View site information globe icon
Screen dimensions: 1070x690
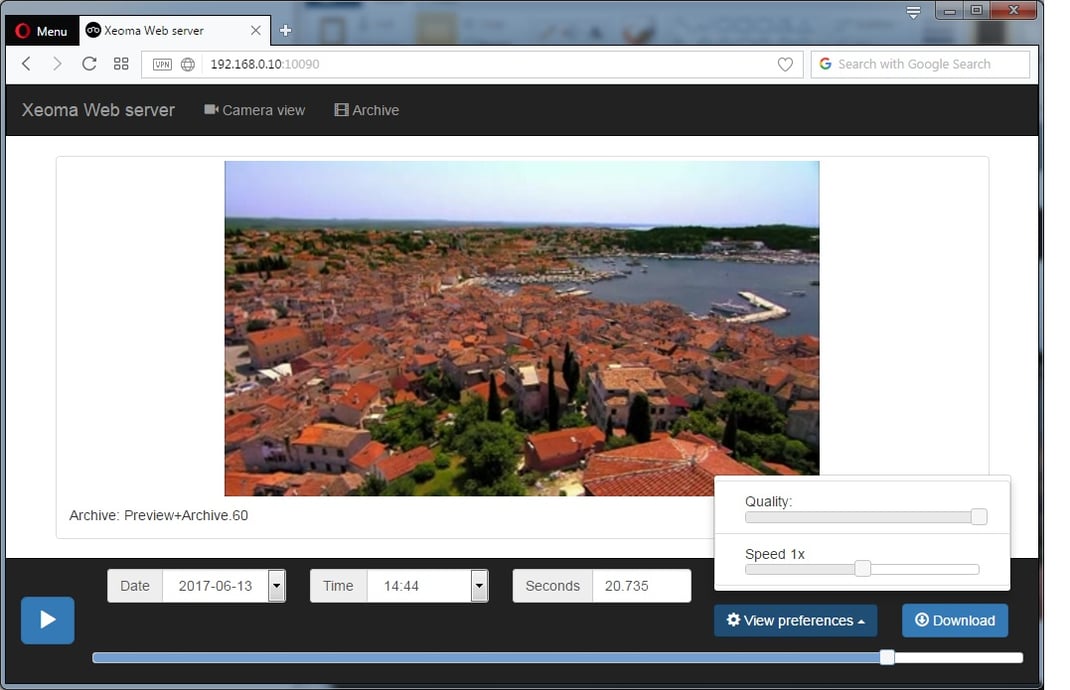(x=188, y=65)
